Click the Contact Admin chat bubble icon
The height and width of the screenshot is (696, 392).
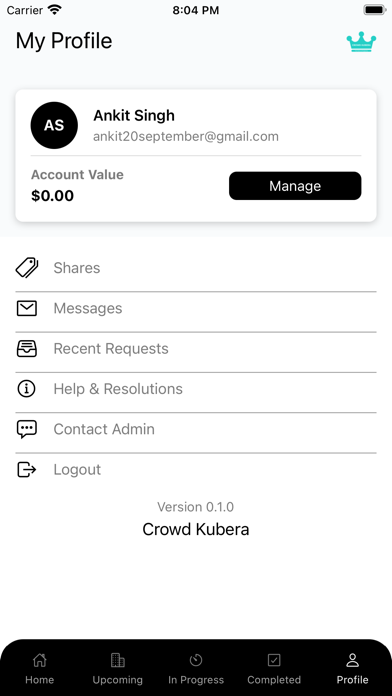(x=27, y=429)
